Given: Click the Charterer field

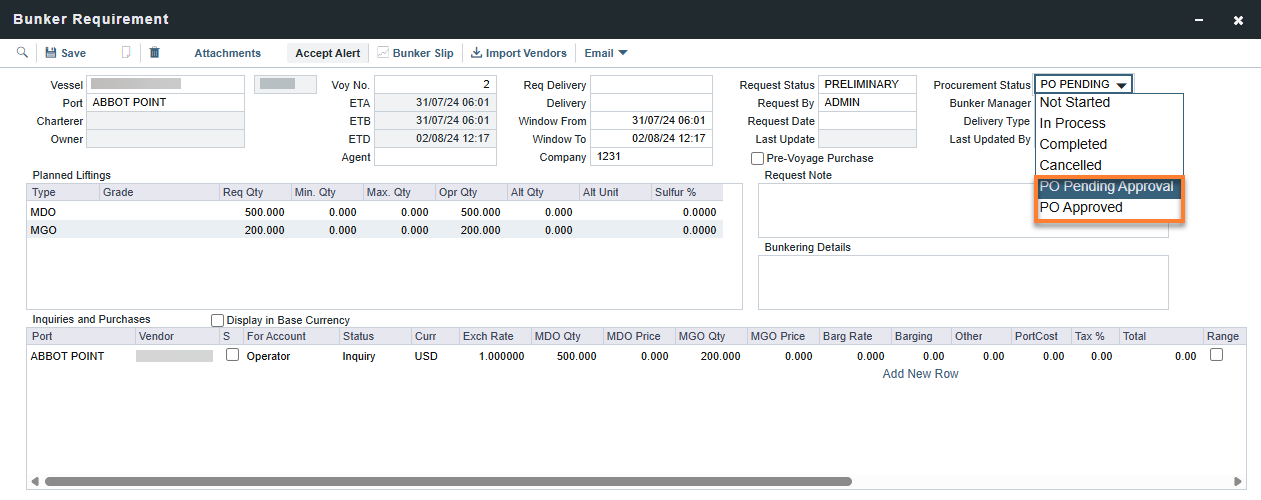Looking at the screenshot, I should [165, 121].
